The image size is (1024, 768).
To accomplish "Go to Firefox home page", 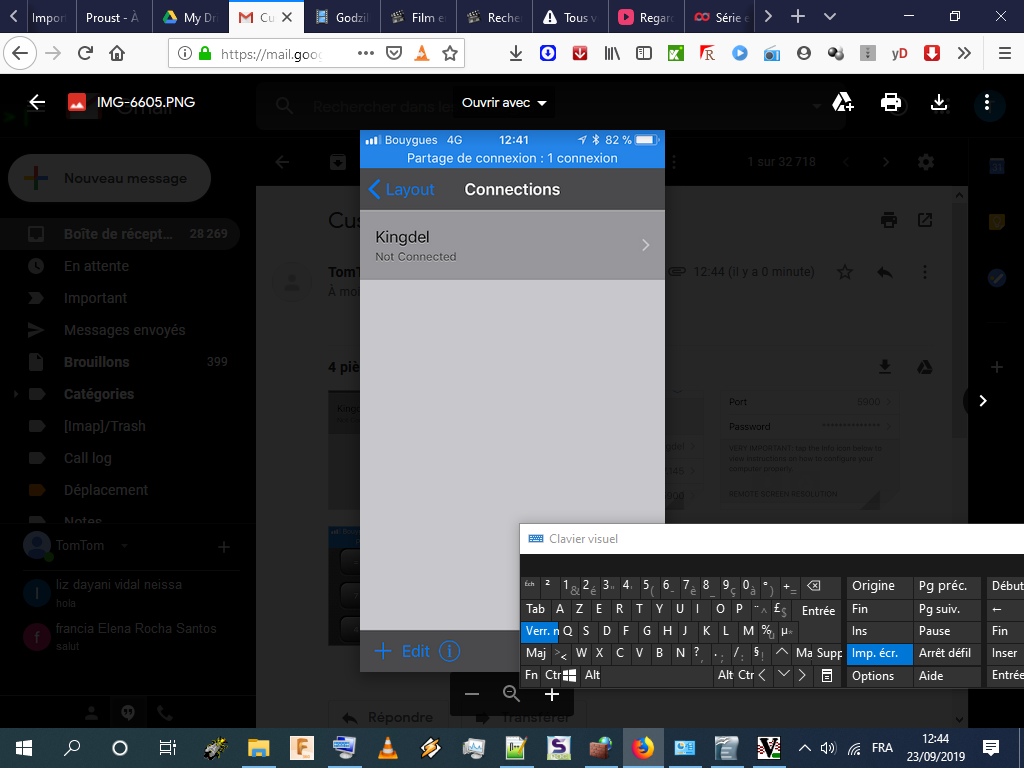I will (x=117, y=53).
